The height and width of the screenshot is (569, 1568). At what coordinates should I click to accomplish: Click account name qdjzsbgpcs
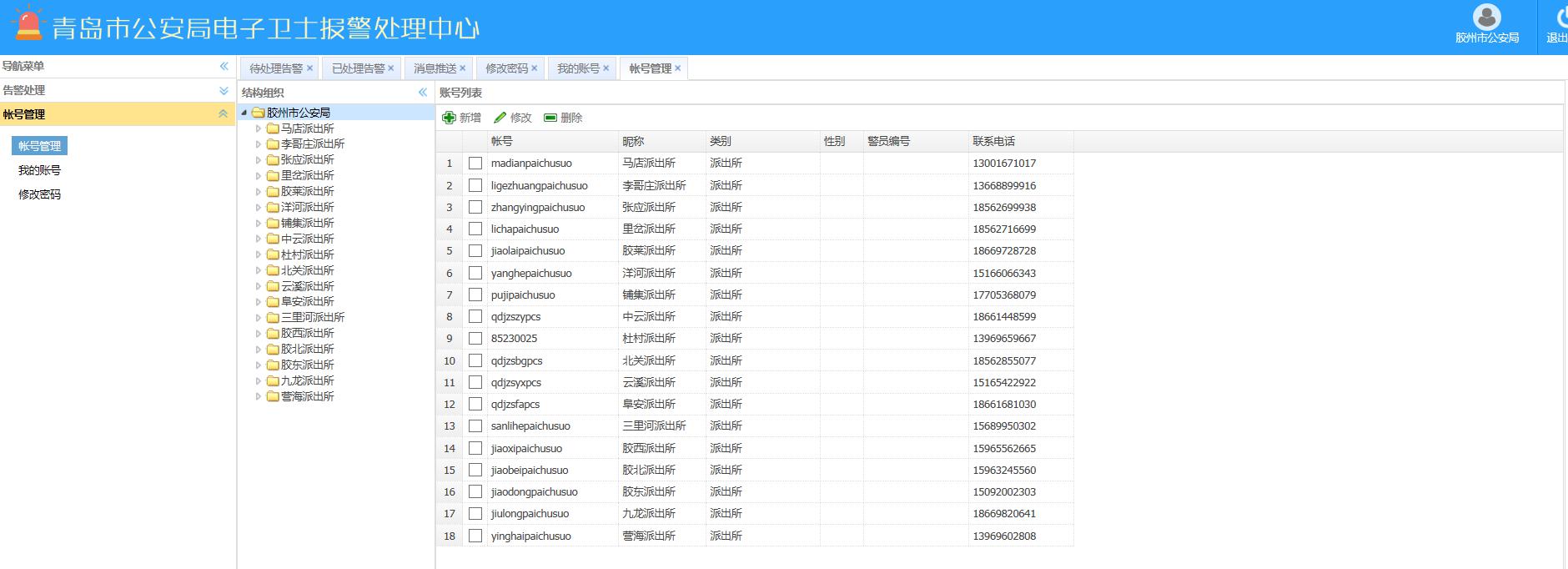point(517,360)
